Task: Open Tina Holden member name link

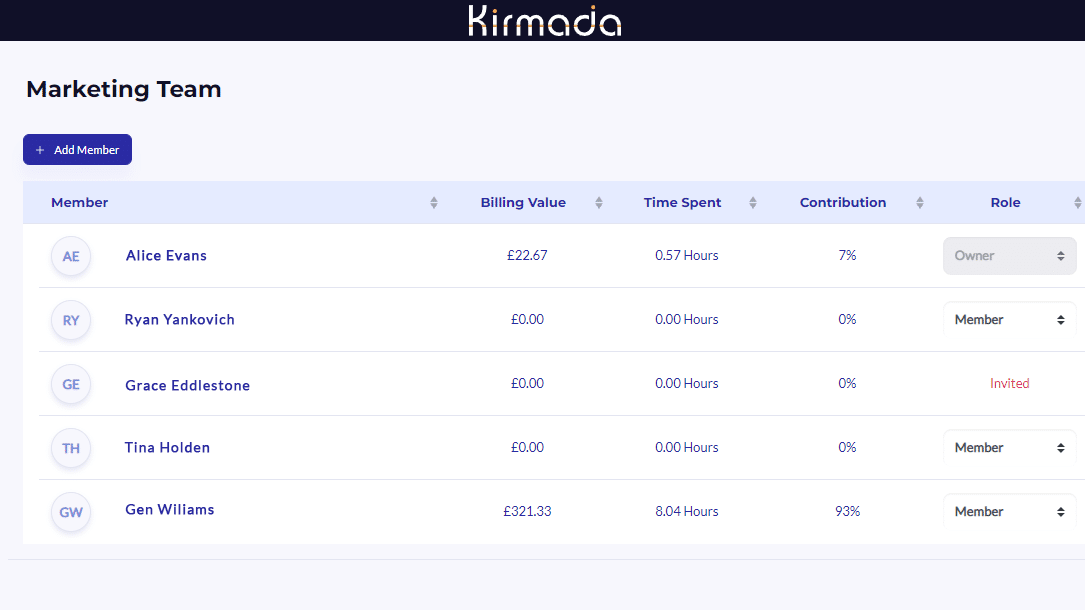Action: tap(167, 447)
